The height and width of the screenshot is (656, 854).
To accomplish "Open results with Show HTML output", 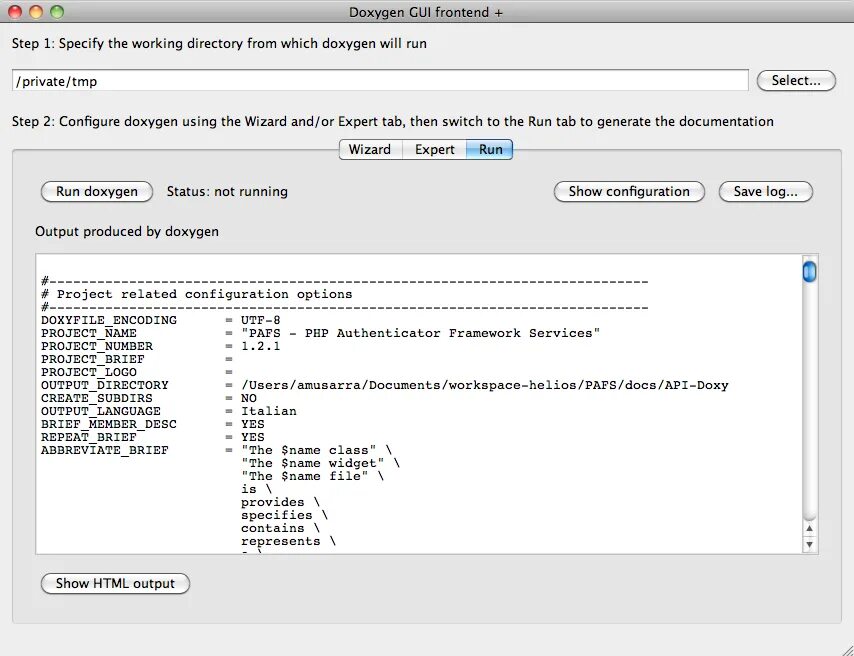I will [115, 584].
